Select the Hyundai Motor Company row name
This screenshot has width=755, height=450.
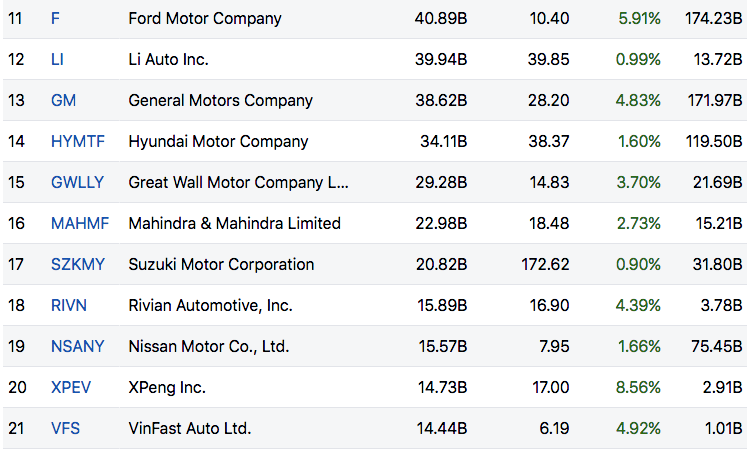(218, 142)
